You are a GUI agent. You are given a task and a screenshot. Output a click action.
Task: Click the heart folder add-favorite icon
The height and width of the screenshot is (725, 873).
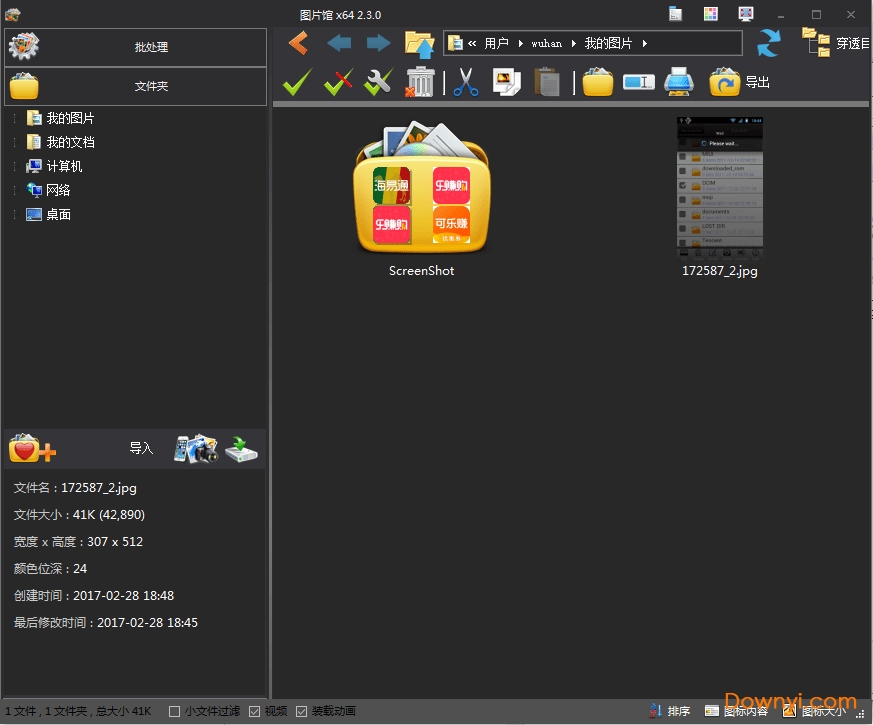[x=31, y=449]
